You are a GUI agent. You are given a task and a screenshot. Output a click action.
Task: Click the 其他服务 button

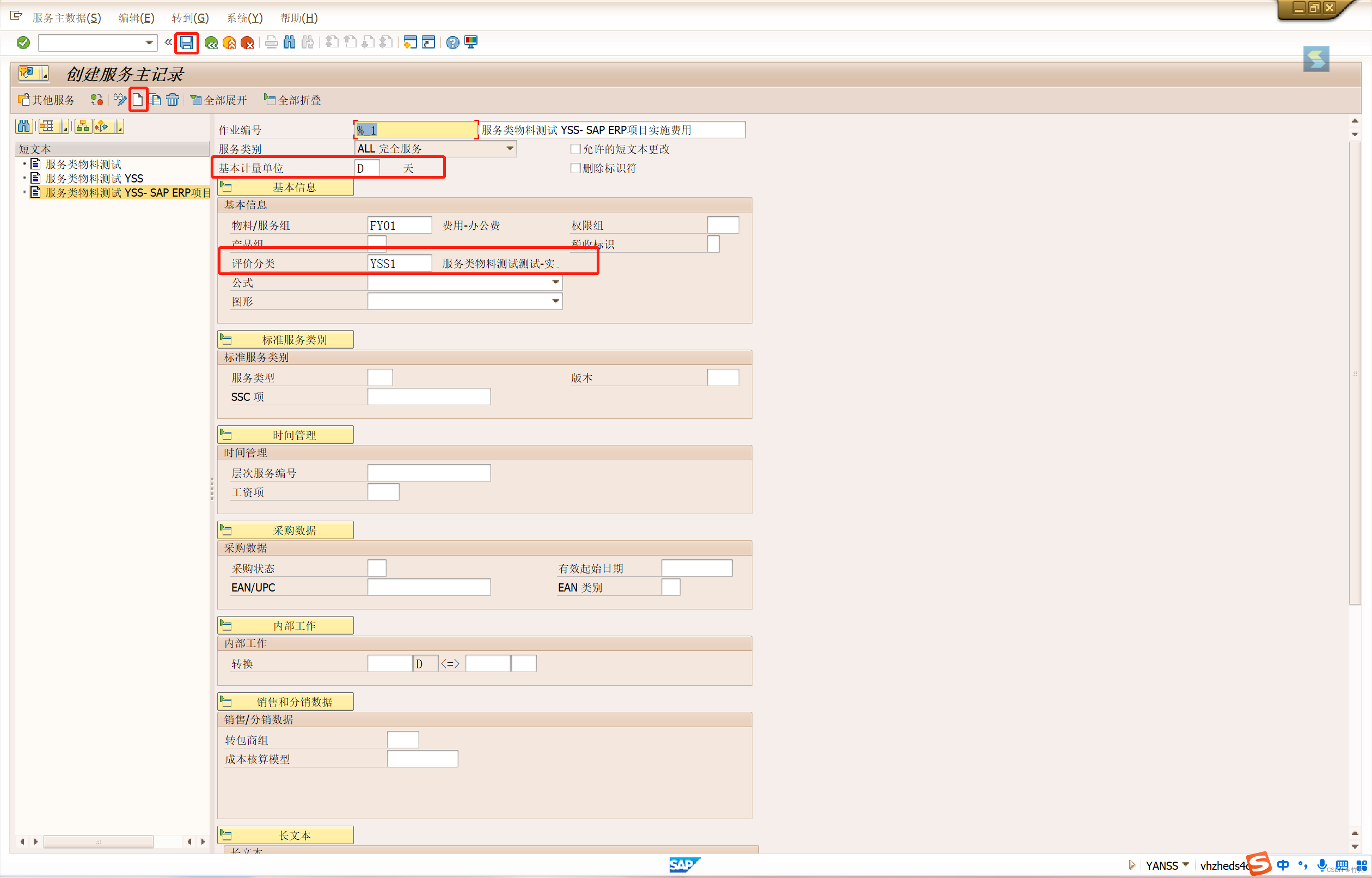click(47, 100)
